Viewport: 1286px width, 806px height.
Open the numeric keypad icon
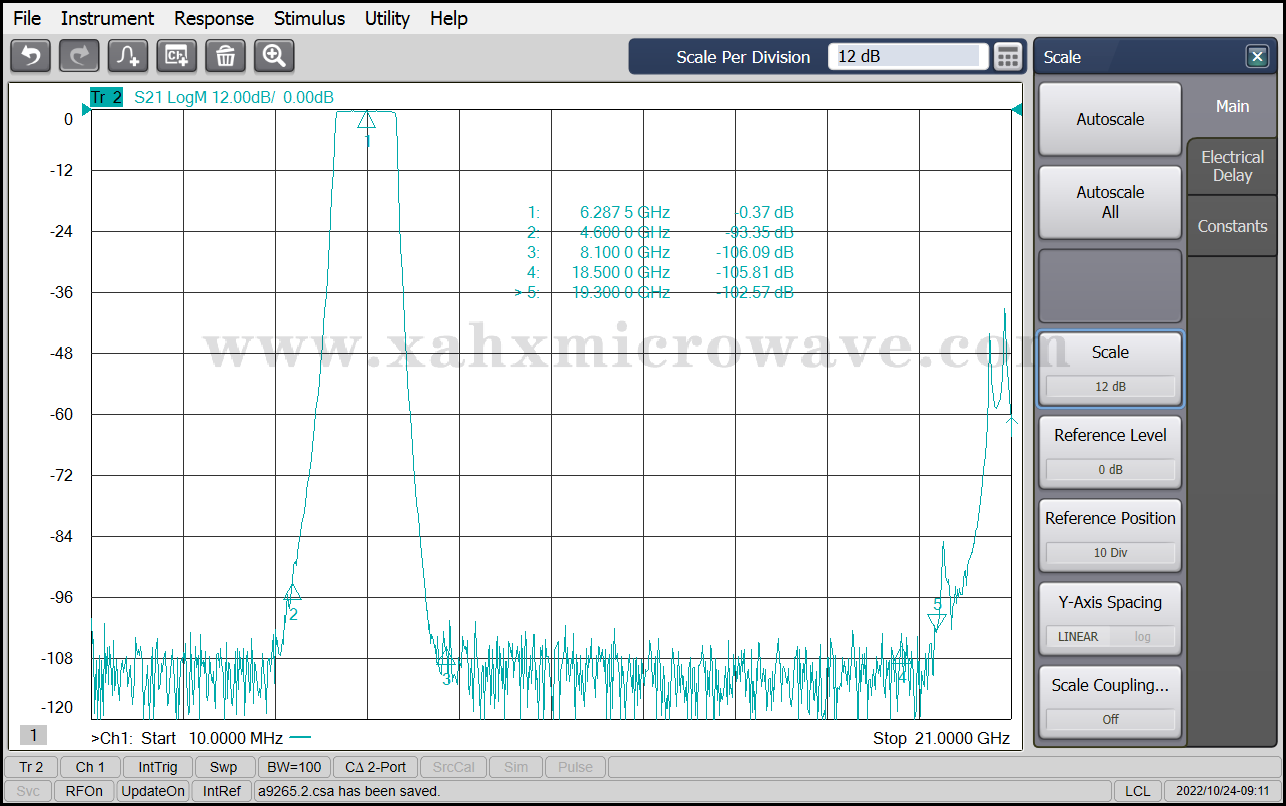pos(1008,57)
